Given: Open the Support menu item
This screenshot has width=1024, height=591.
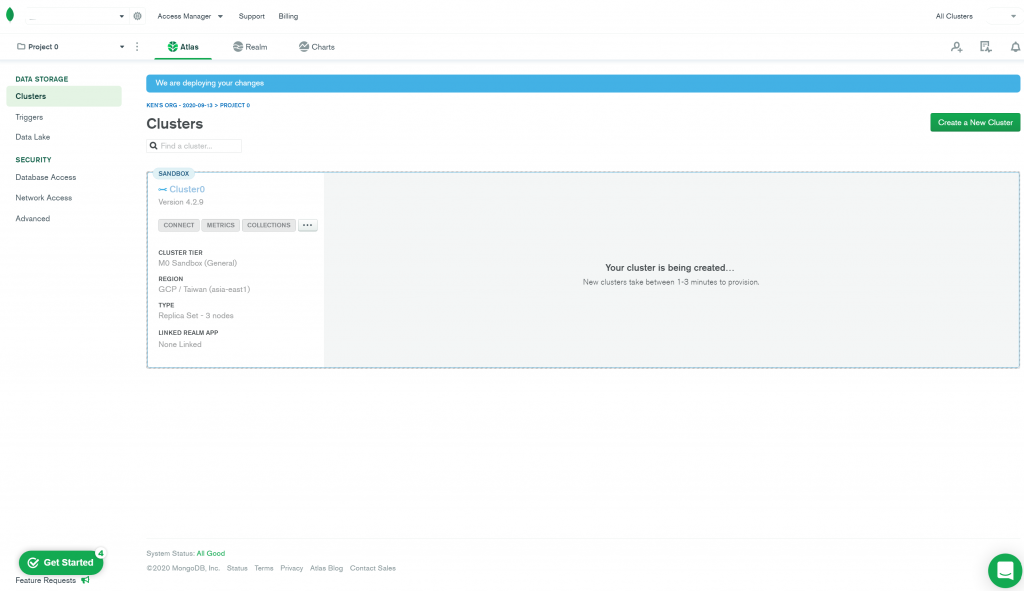Looking at the screenshot, I should [x=251, y=16].
